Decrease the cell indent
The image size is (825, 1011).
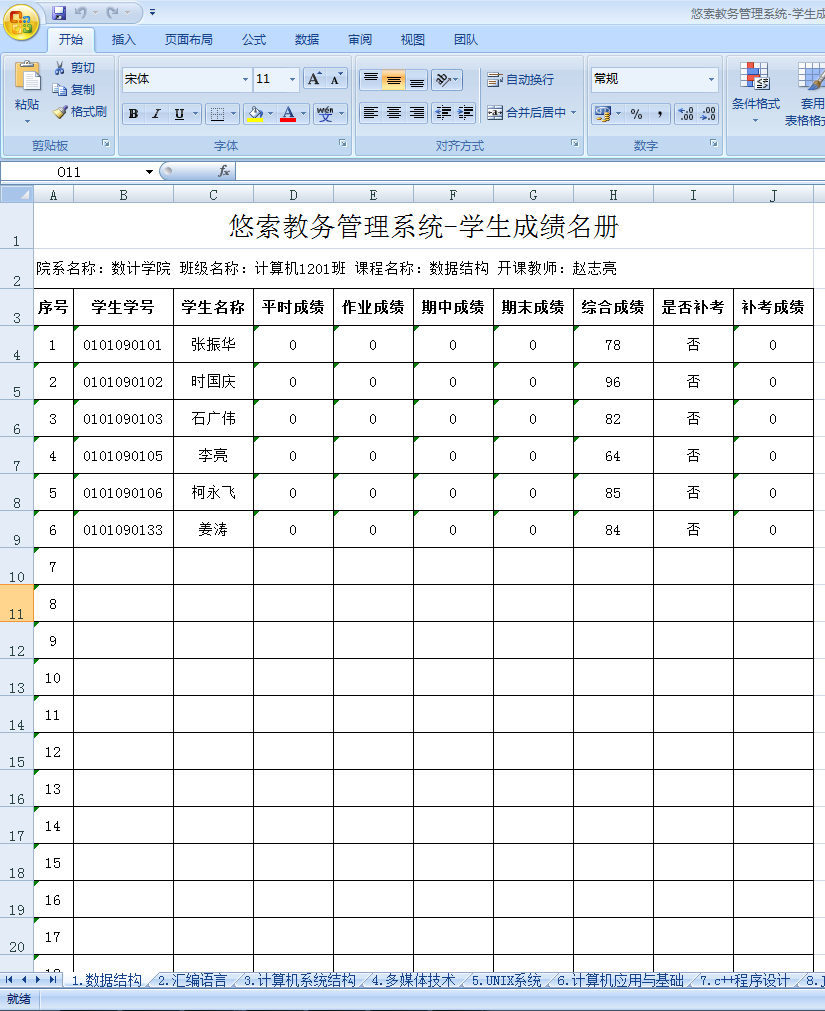tap(443, 113)
